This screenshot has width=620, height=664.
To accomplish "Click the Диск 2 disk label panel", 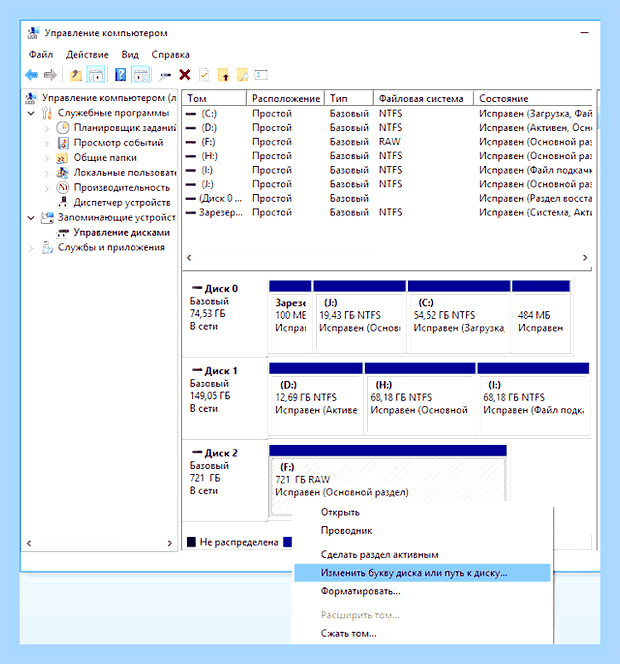I will click(x=224, y=479).
